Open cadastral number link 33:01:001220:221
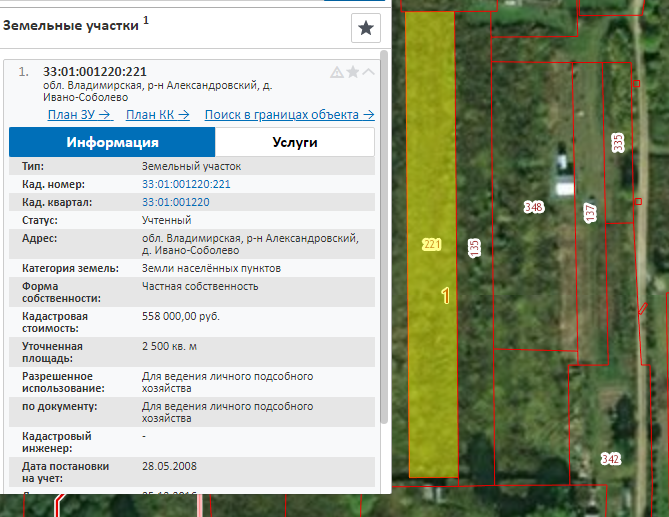Screen dimensions: 669x517 186,184
